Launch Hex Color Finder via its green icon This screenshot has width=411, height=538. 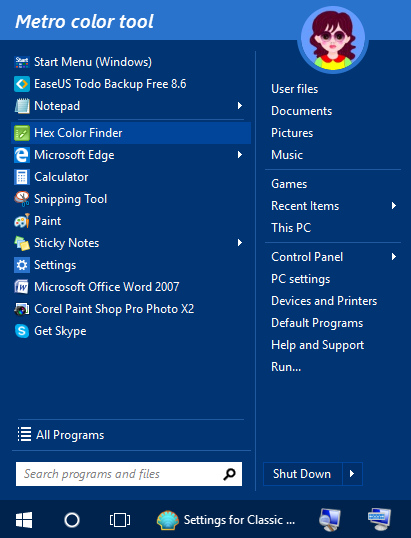[22, 133]
